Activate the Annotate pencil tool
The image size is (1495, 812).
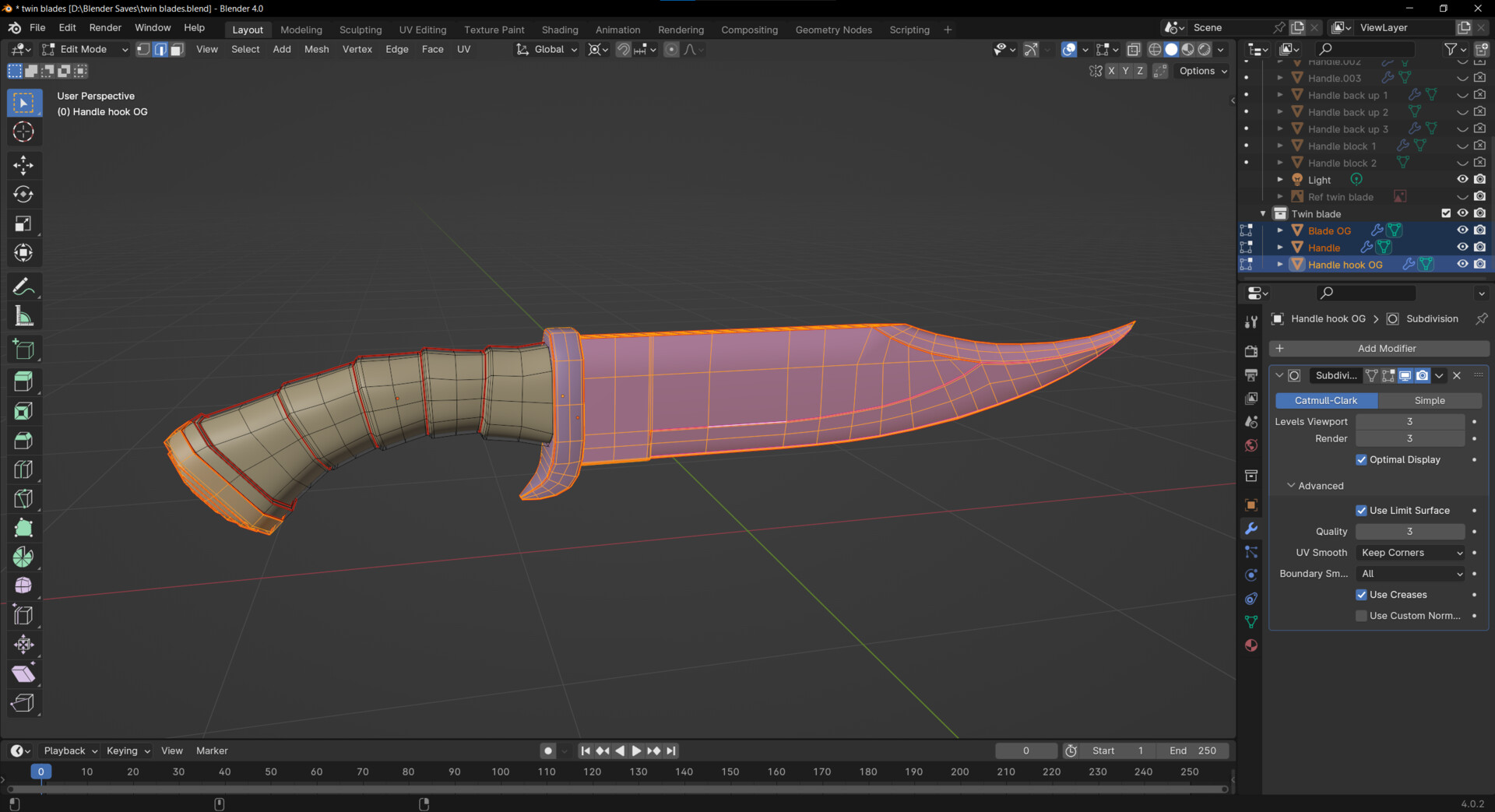(23, 287)
